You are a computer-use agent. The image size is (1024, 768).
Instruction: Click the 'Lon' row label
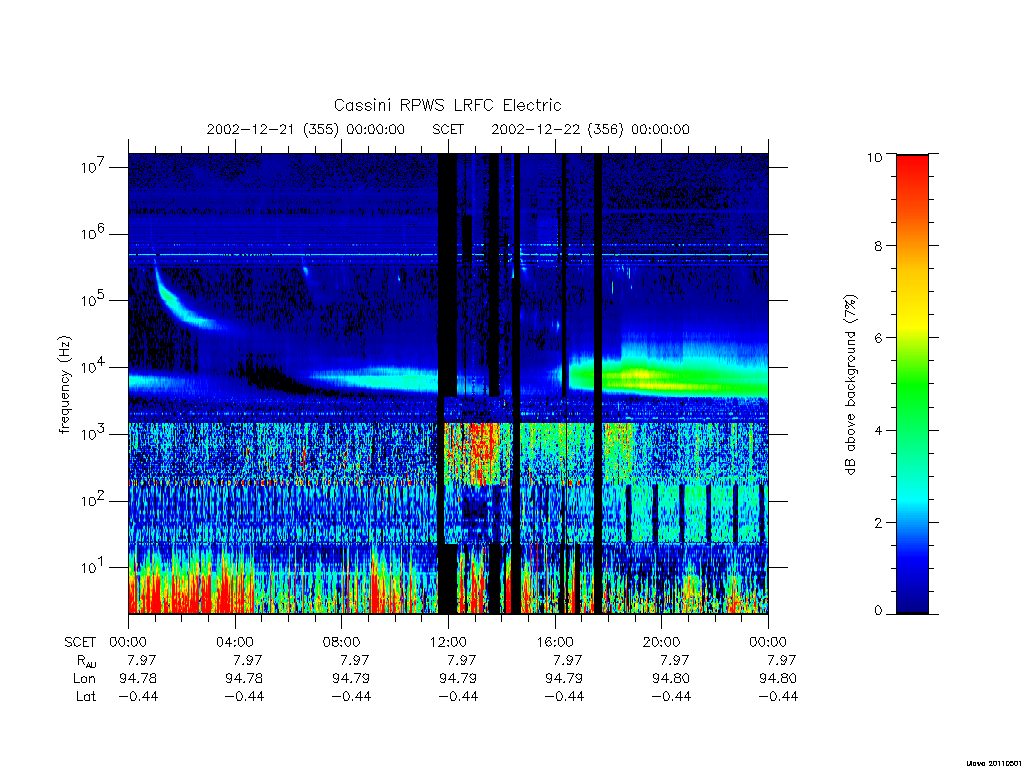click(84, 679)
